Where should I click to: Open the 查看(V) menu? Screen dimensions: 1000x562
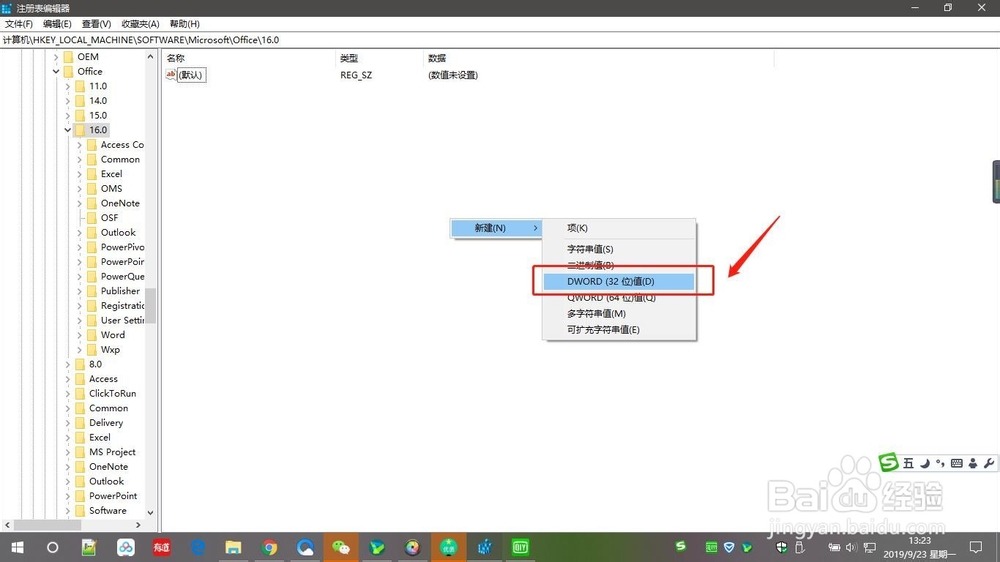point(96,24)
